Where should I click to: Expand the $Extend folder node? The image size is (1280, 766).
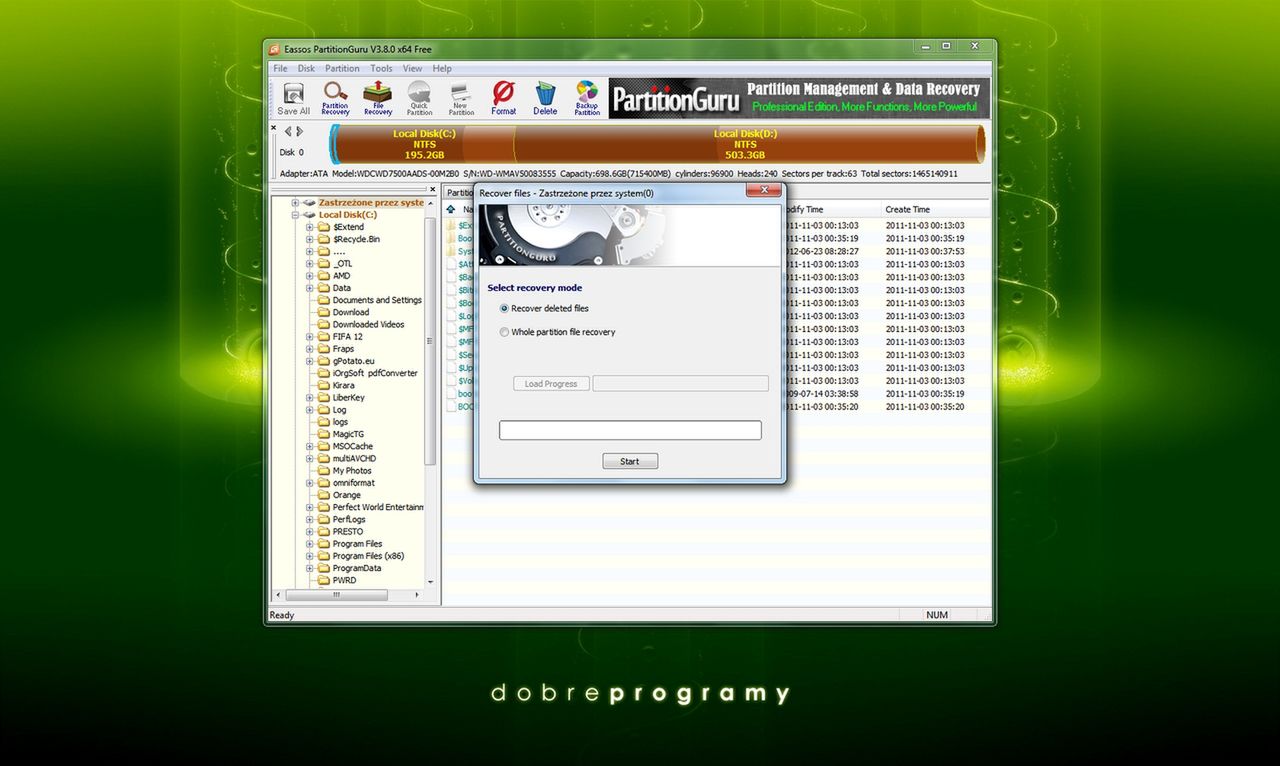point(310,227)
